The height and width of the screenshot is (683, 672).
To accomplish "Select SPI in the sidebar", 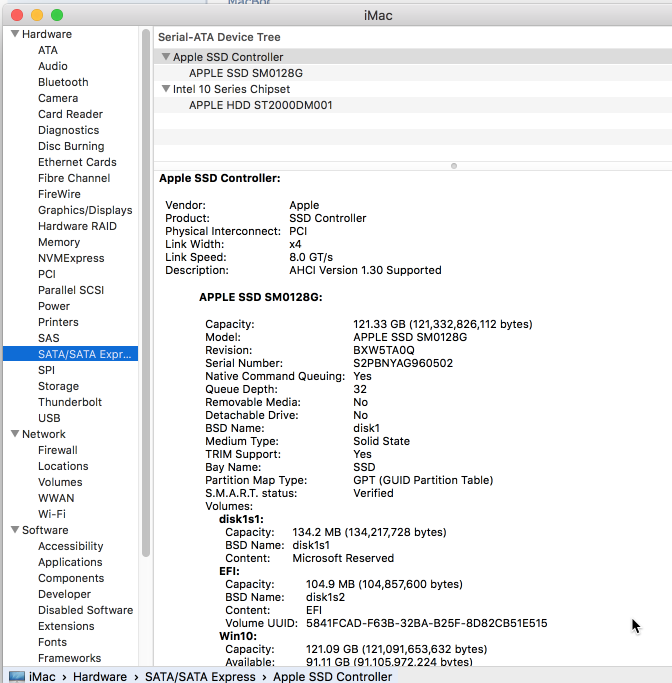I will (x=46, y=370).
